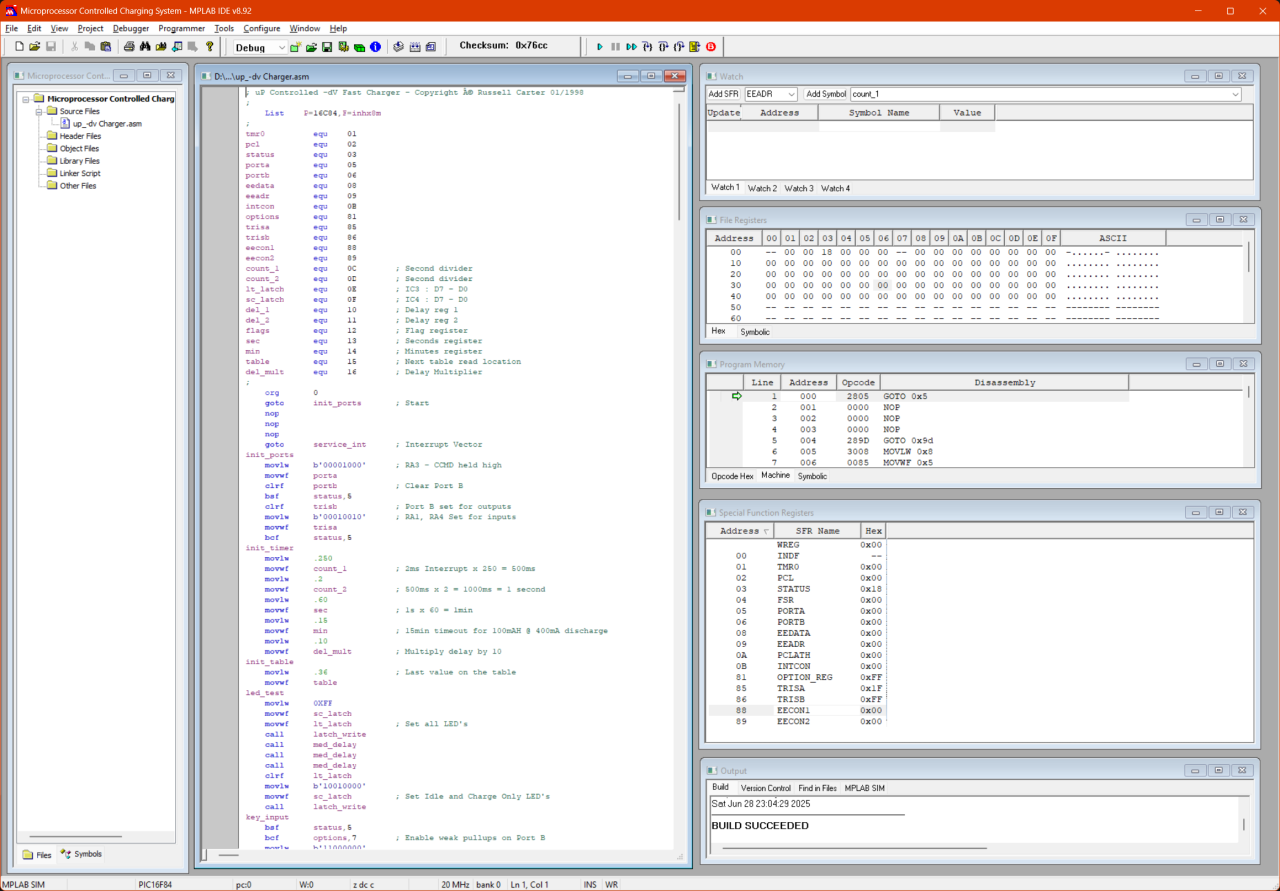Click the Find in Files toolbar icon
1280x891 pixels.
click(x=161, y=47)
